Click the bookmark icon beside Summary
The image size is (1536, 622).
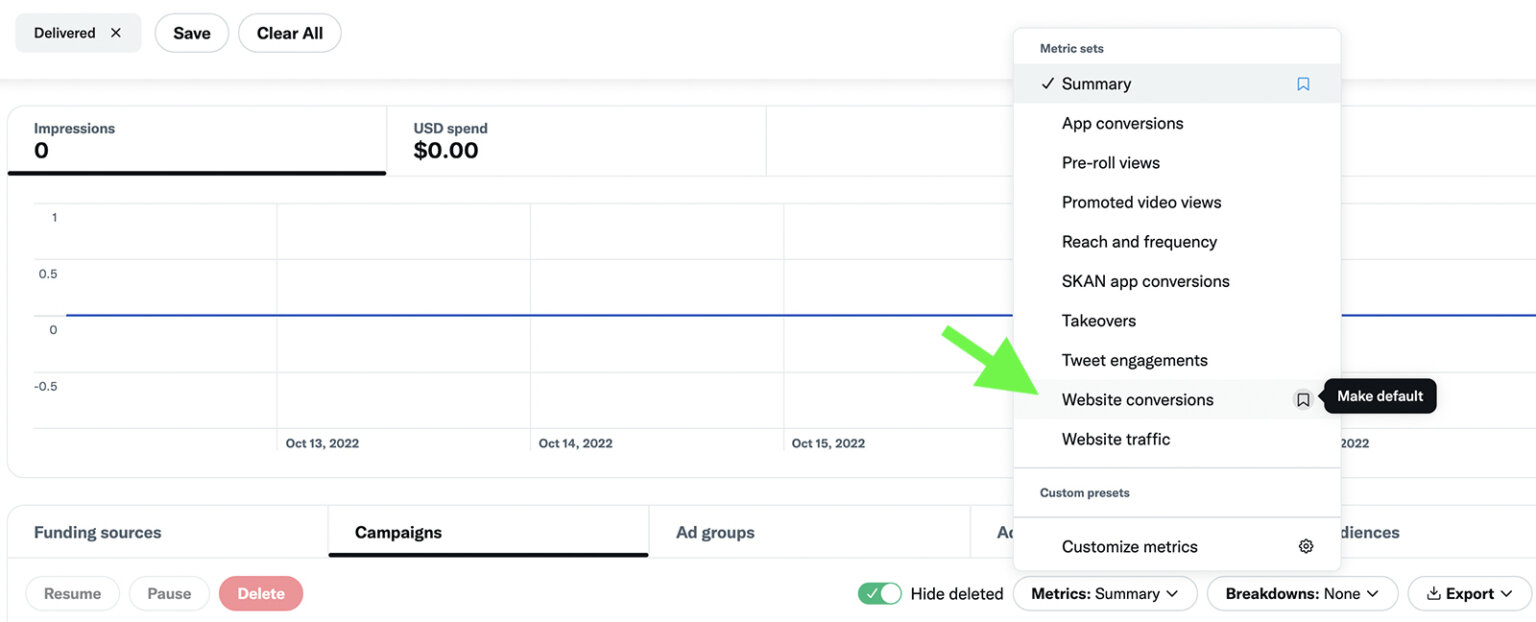[1302, 84]
